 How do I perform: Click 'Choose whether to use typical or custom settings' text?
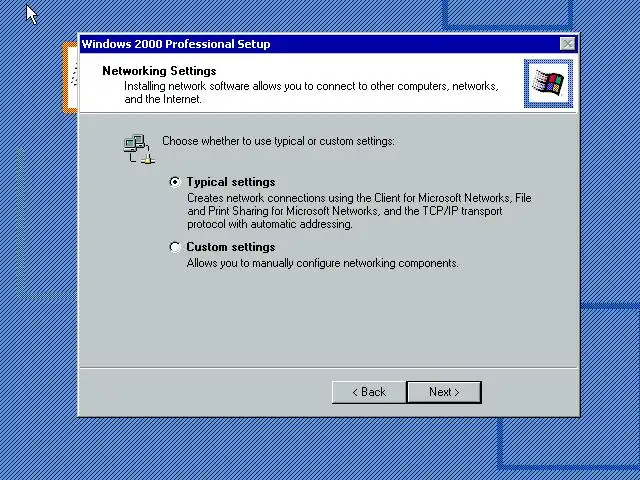coord(278,141)
